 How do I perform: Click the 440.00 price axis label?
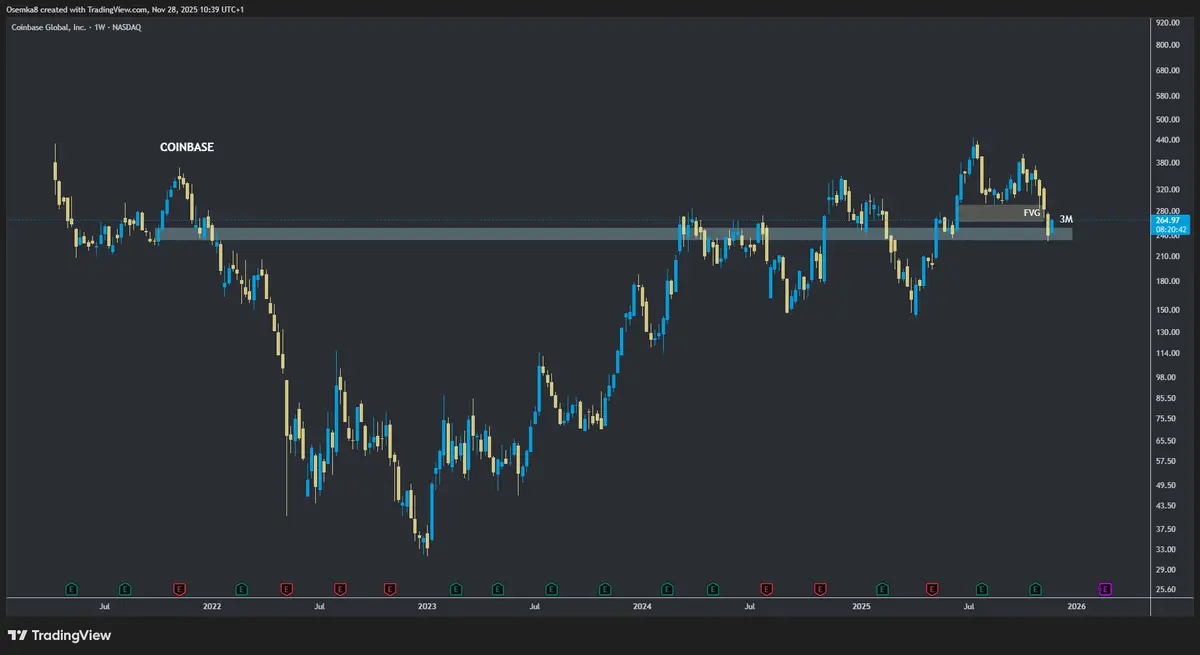(x=1169, y=140)
